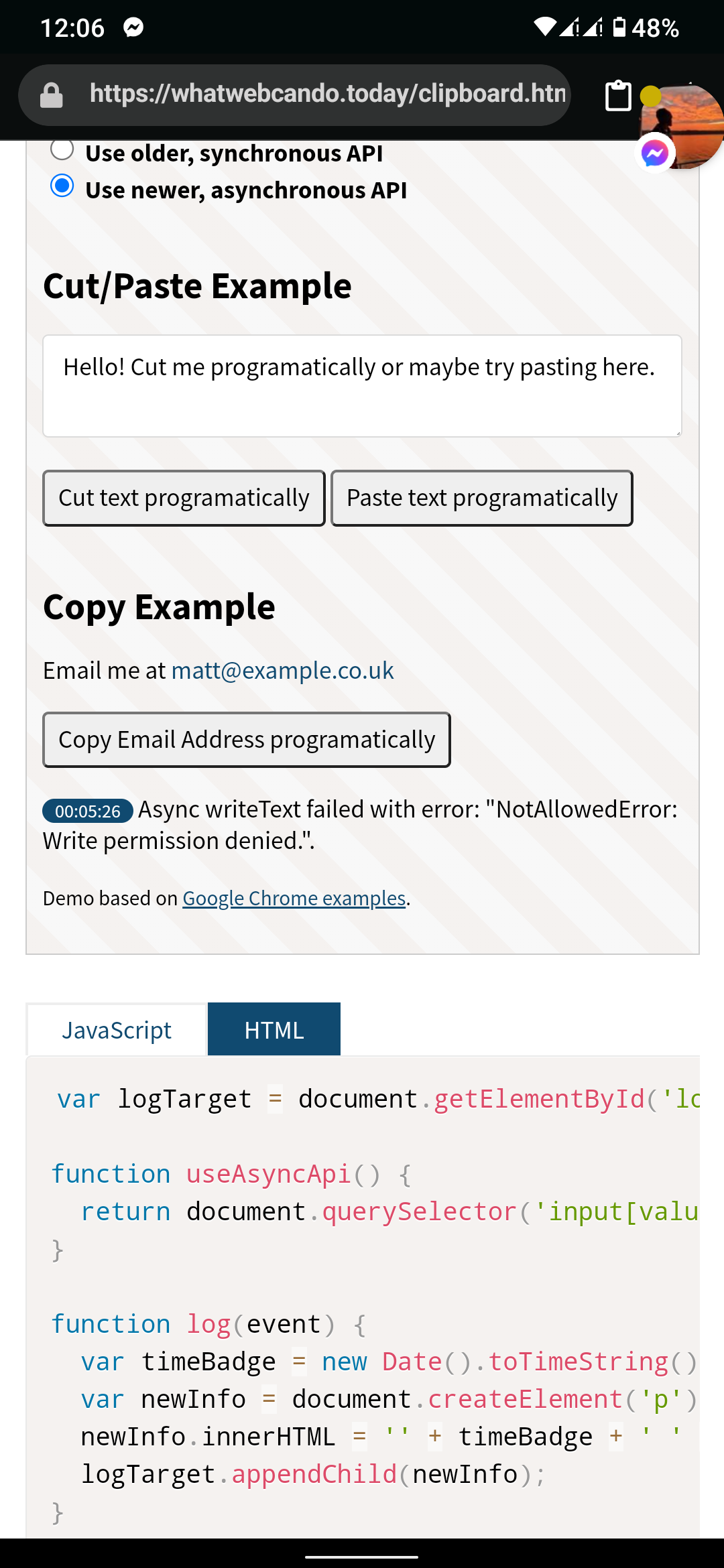
Task: Focus the Cut/Paste example text area
Action: [x=362, y=386]
